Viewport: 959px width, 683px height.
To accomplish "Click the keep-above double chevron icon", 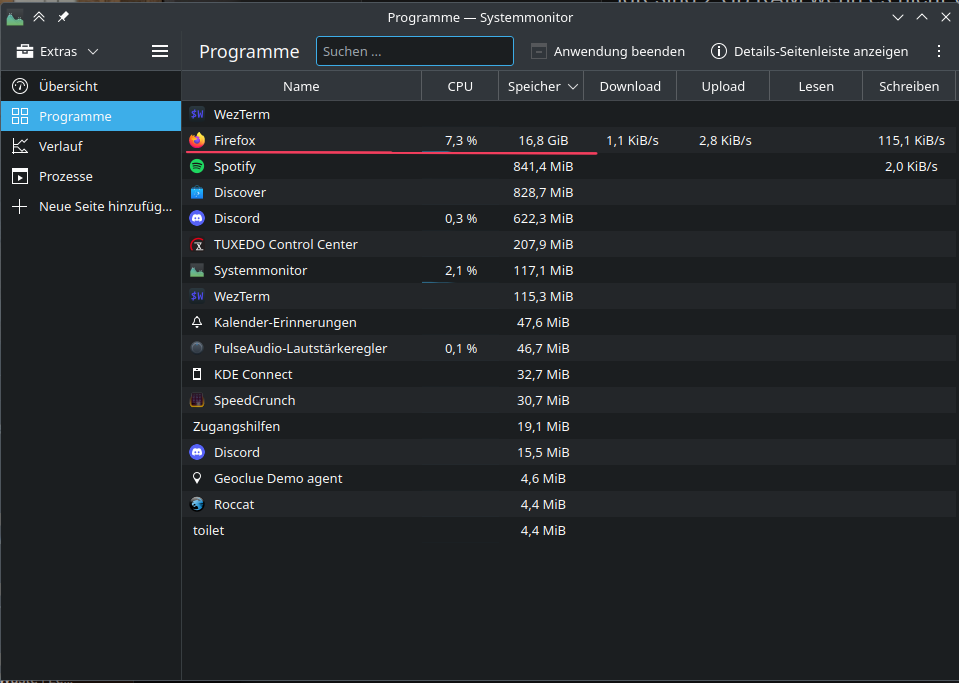I will [x=39, y=17].
